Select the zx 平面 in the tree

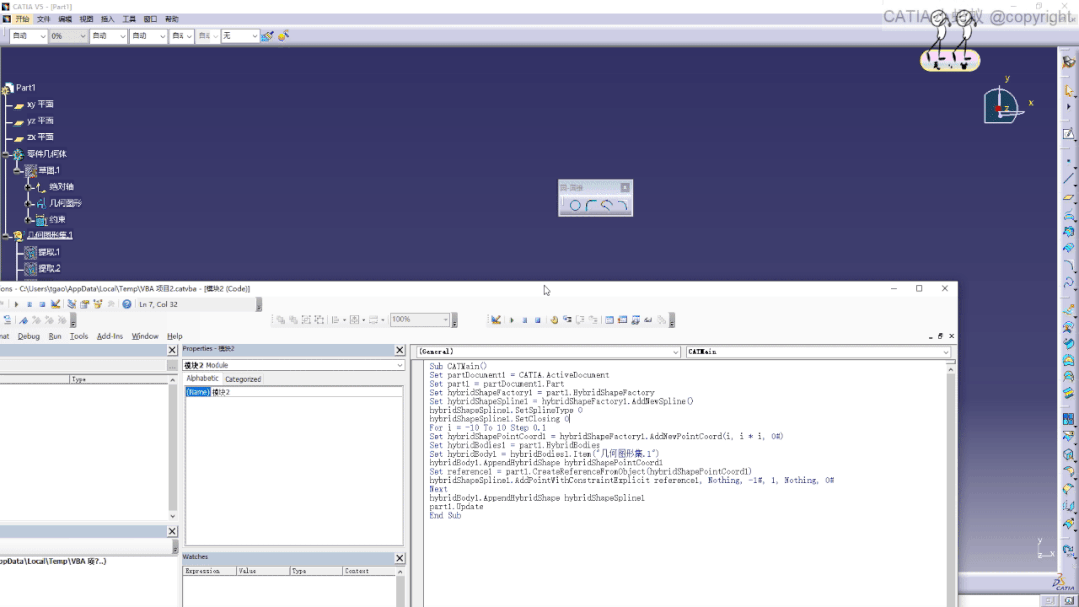click(x=40, y=137)
